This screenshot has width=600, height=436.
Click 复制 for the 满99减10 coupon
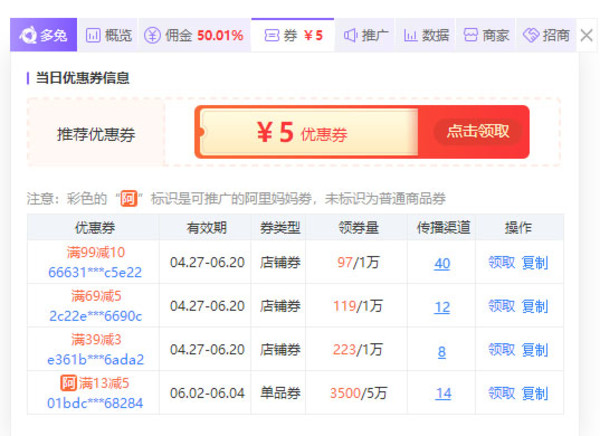coord(535,263)
